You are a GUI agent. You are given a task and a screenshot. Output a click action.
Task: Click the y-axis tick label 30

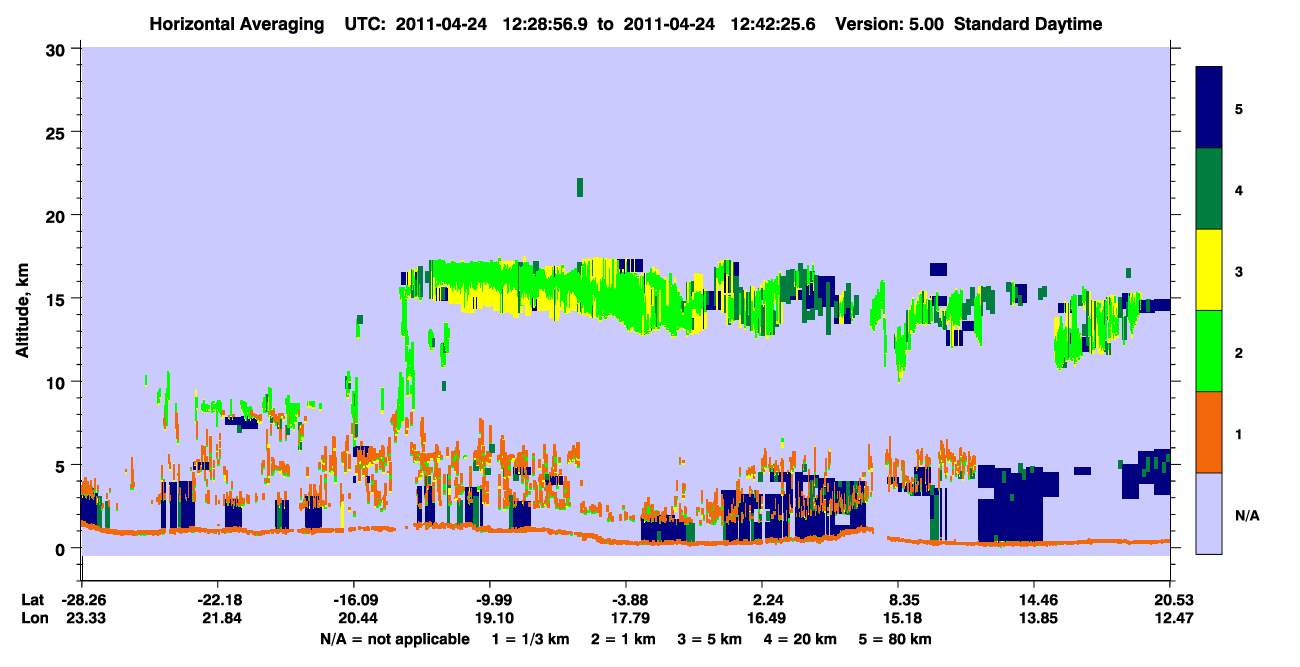click(56, 49)
